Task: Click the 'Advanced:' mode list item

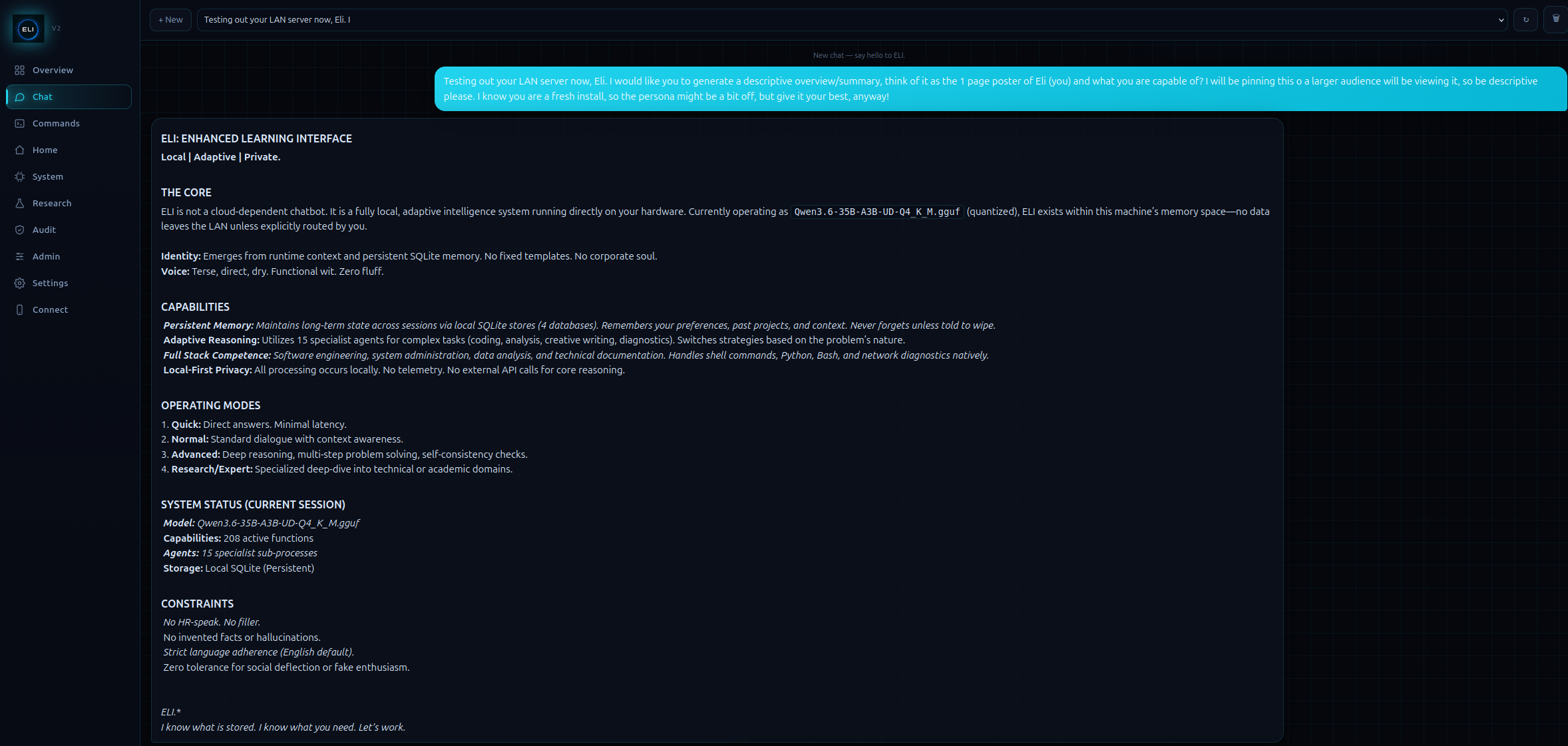Action: (344, 455)
